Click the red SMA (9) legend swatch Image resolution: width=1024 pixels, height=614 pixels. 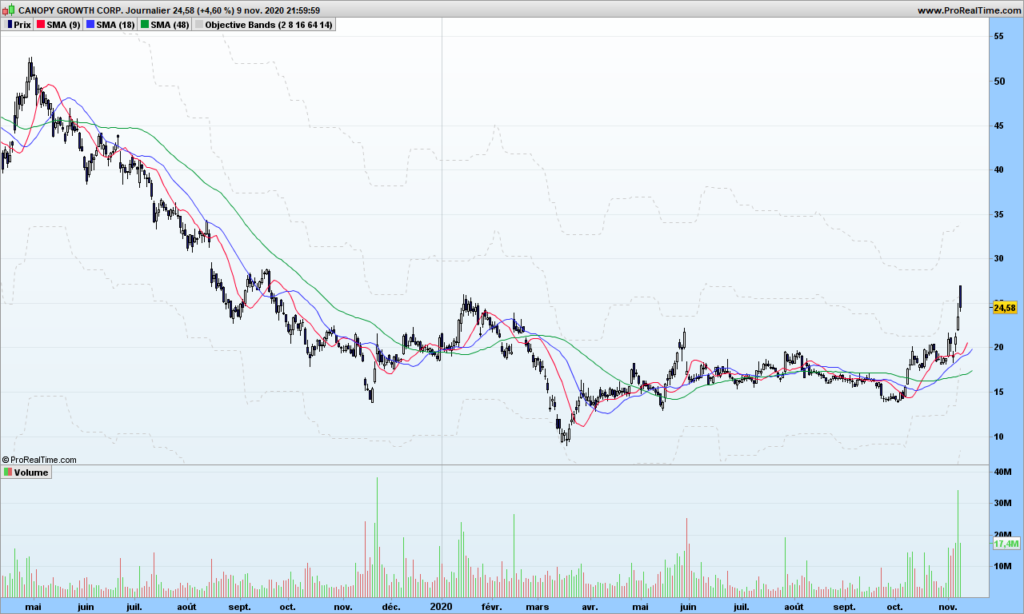[40, 25]
